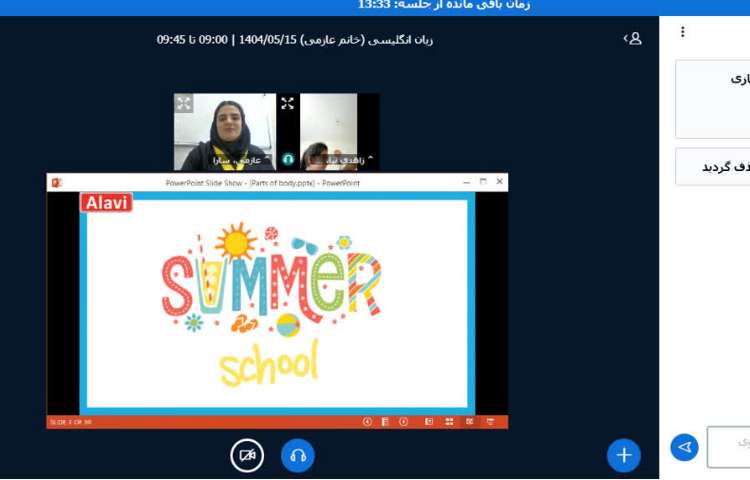Open the blue plus actions button
Image resolution: width=750 pixels, height=480 pixels.
624,456
